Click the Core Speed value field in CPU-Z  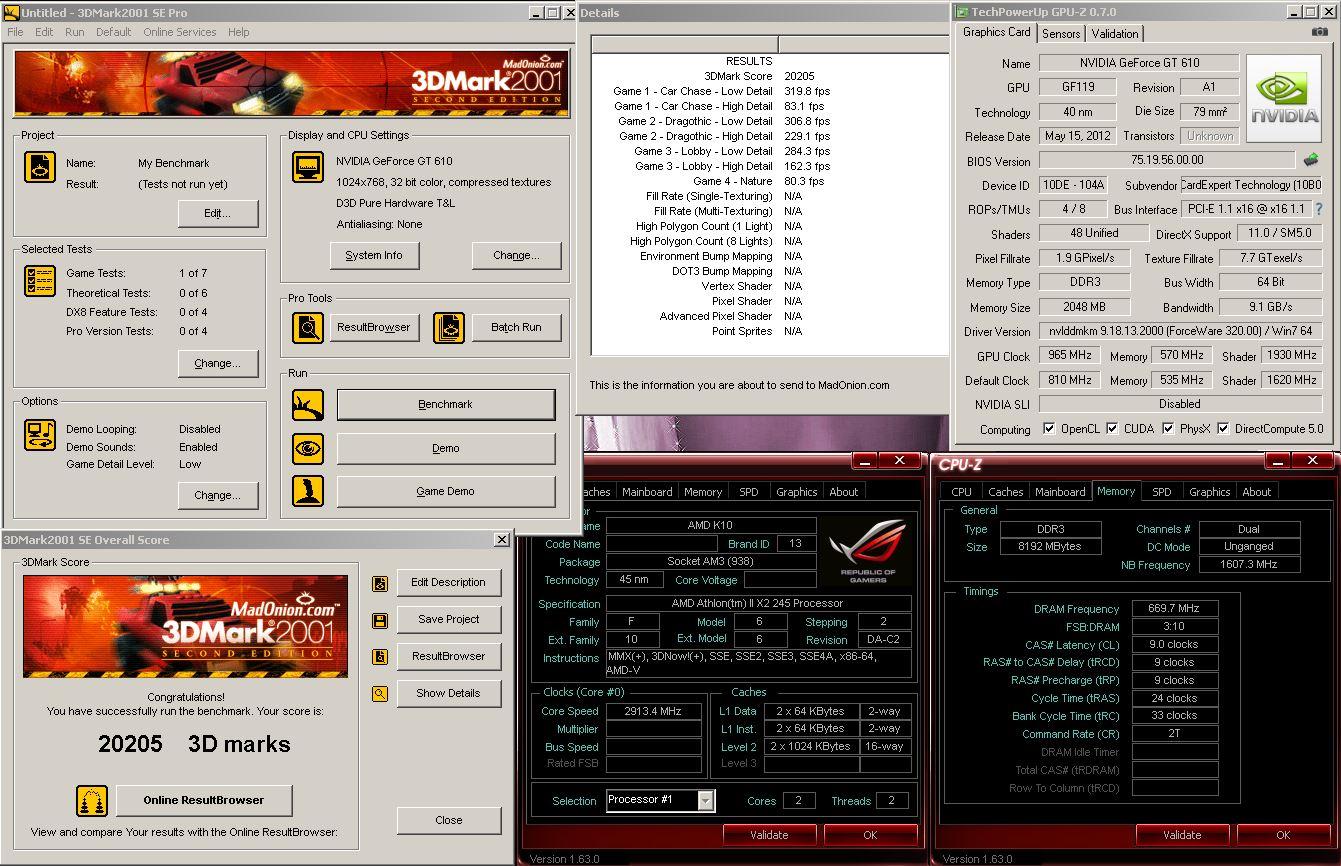pos(654,711)
